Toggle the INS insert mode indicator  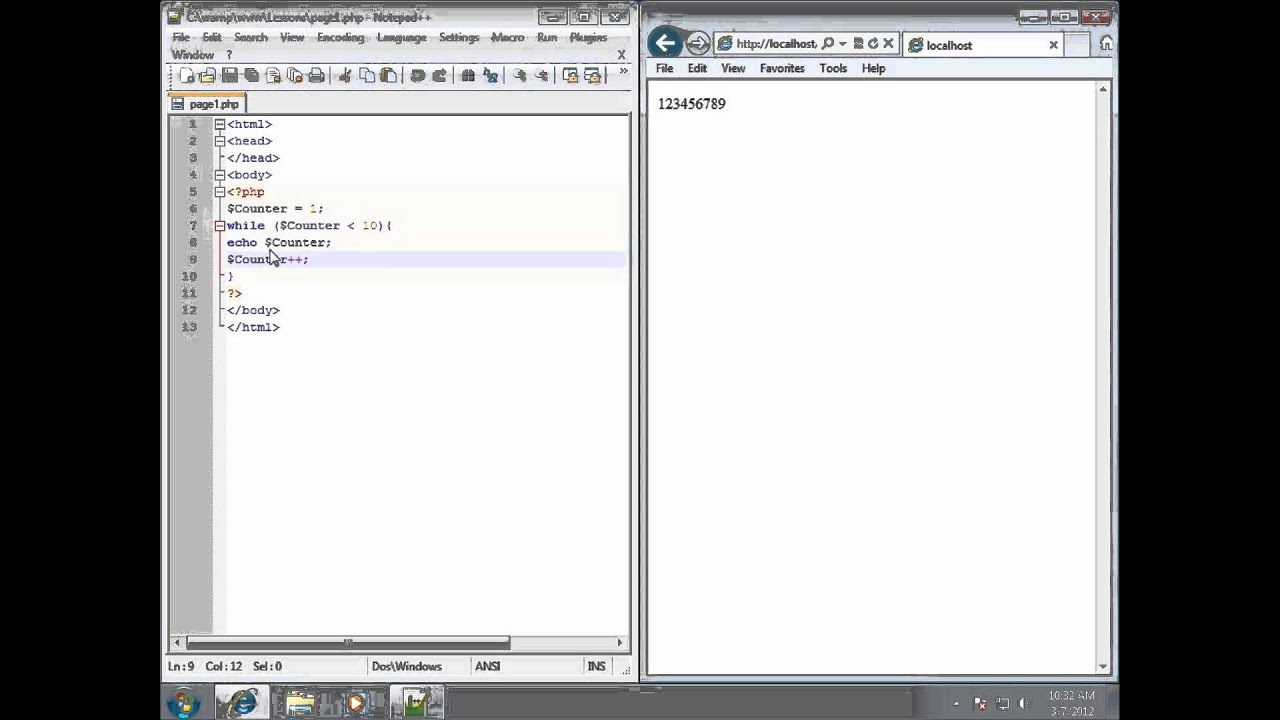click(x=597, y=666)
